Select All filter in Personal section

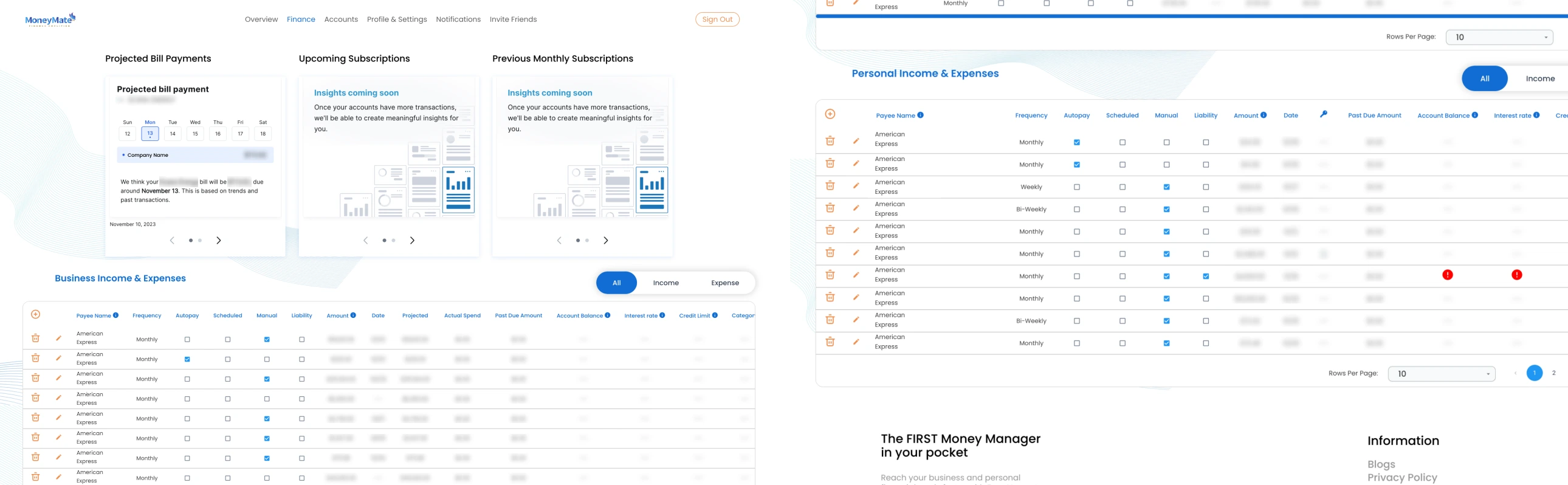[1485, 78]
